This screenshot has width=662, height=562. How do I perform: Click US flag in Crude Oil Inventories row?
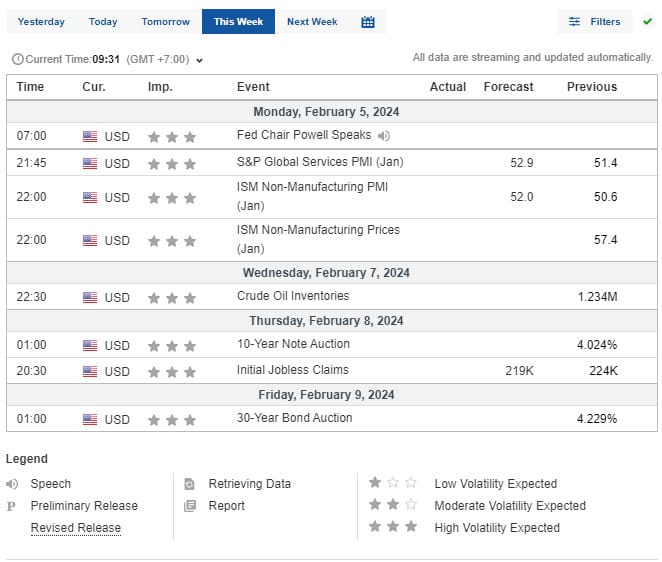(90, 297)
